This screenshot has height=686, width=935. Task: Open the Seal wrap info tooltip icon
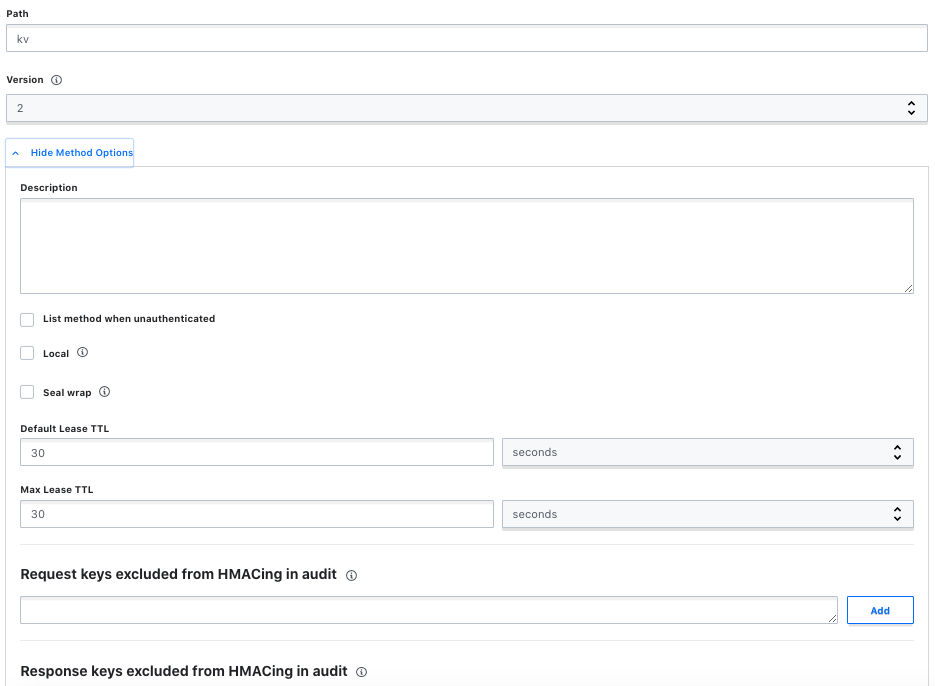104,392
